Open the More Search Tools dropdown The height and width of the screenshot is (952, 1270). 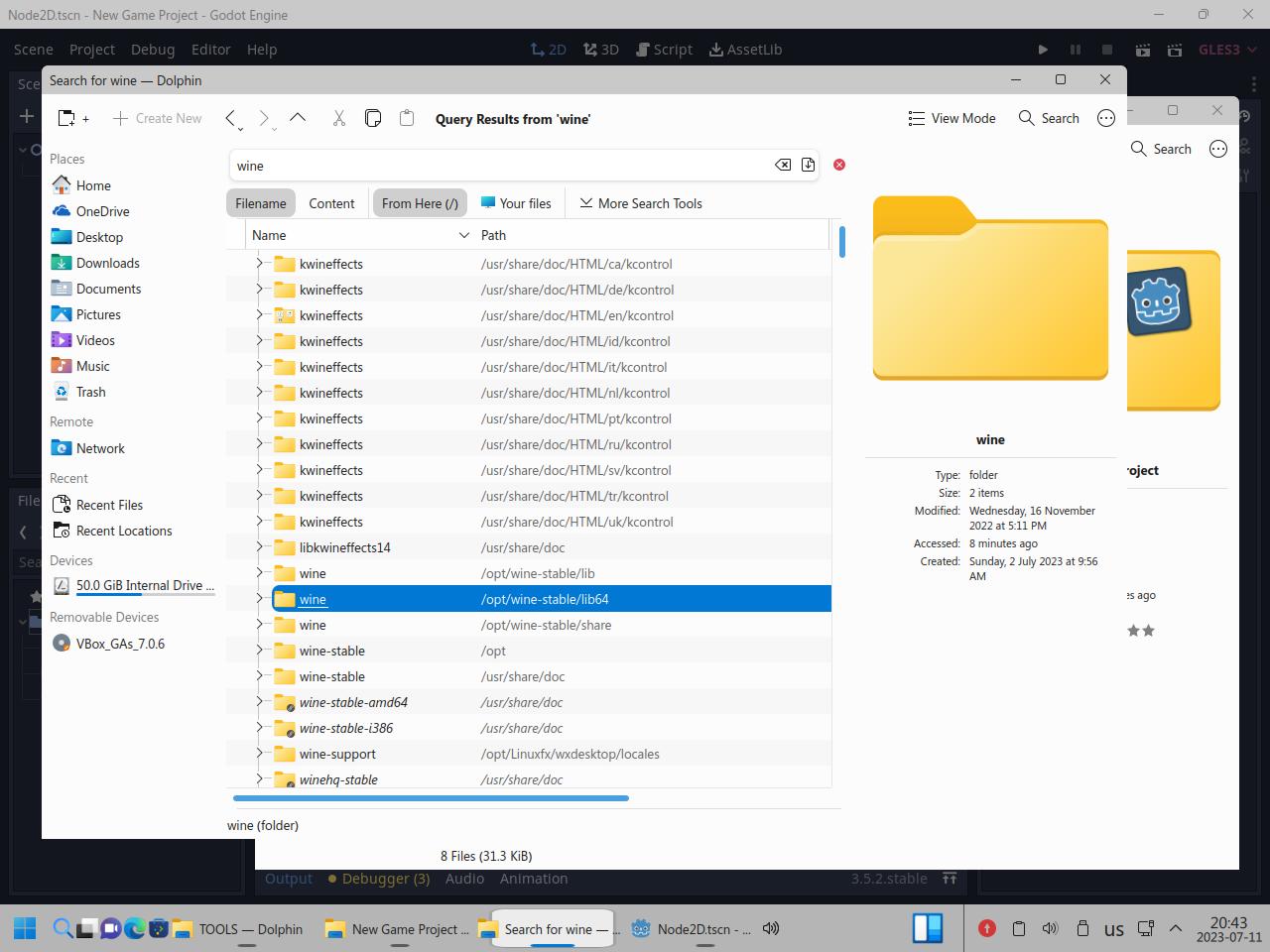(640, 203)
